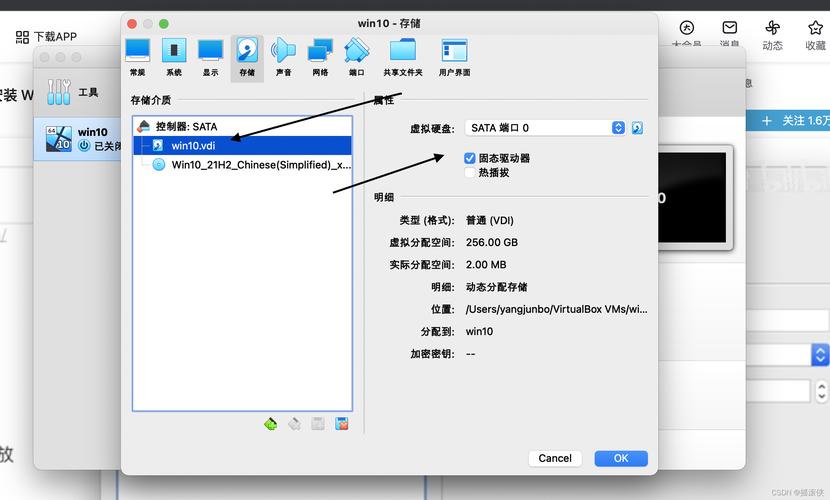830x500 pixels.
Task: Open the 声音 (Audio) settings section
Action: pyautogui.click(x=283, y=58)
